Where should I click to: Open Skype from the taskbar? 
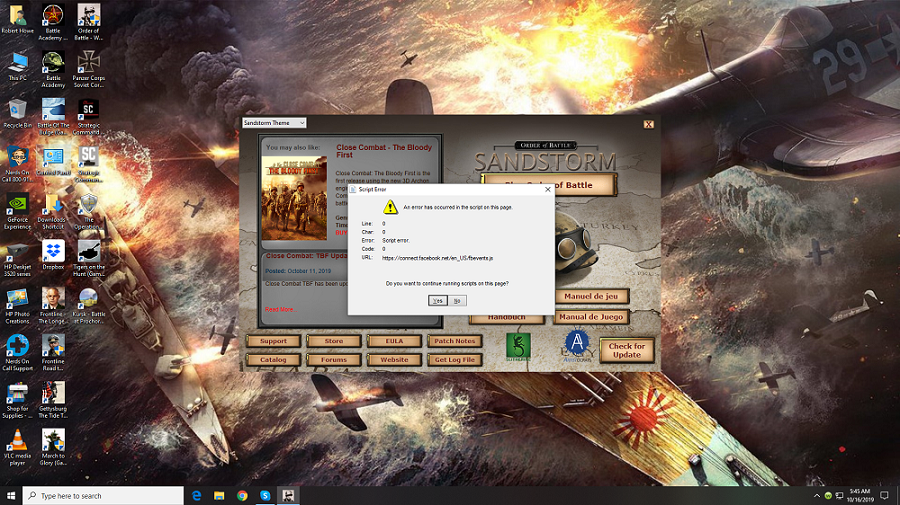point(265,496)
